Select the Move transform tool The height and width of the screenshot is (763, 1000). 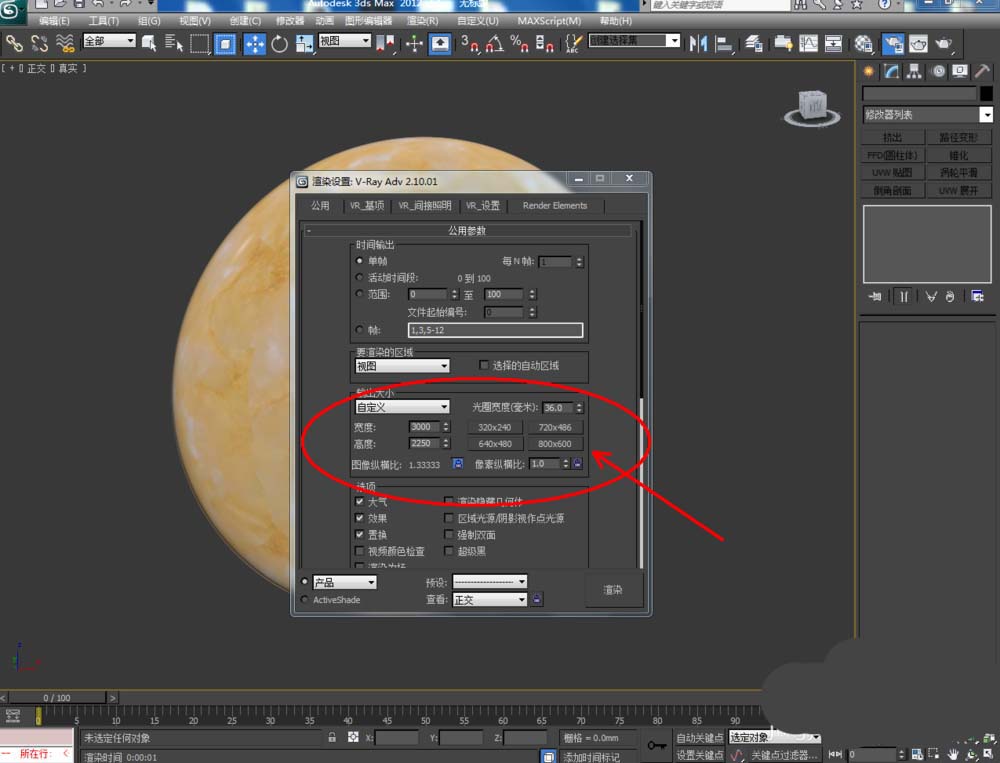point(254,43)
